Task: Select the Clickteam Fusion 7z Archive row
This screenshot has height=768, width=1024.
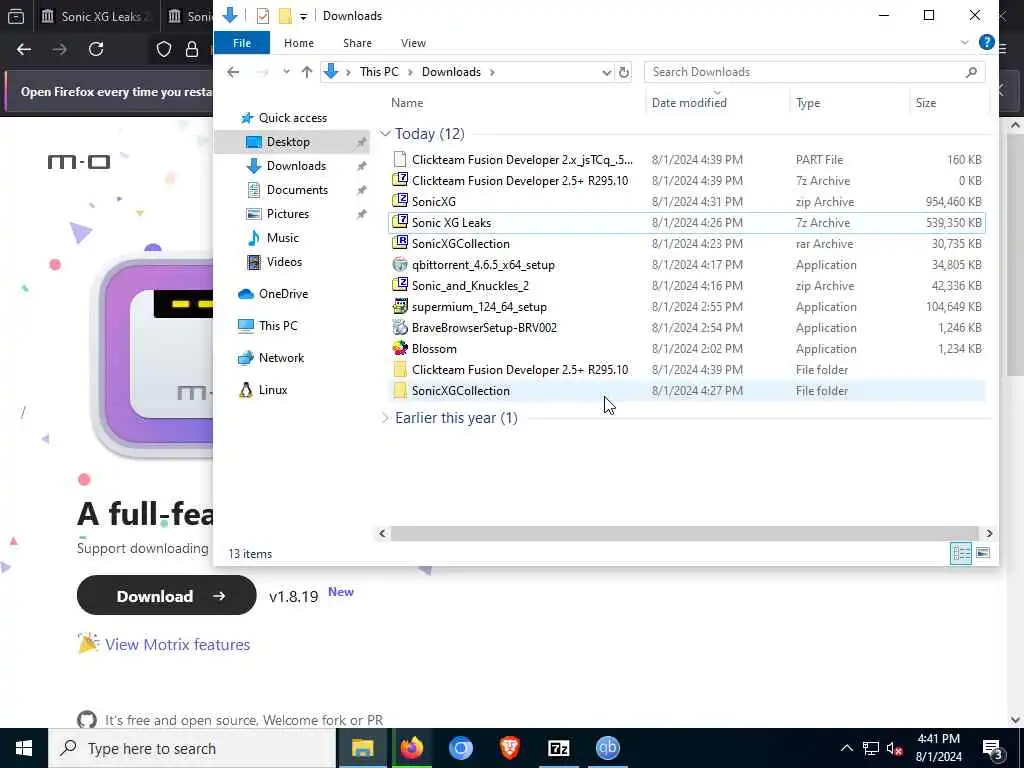Action: click(x=686, y=180)
